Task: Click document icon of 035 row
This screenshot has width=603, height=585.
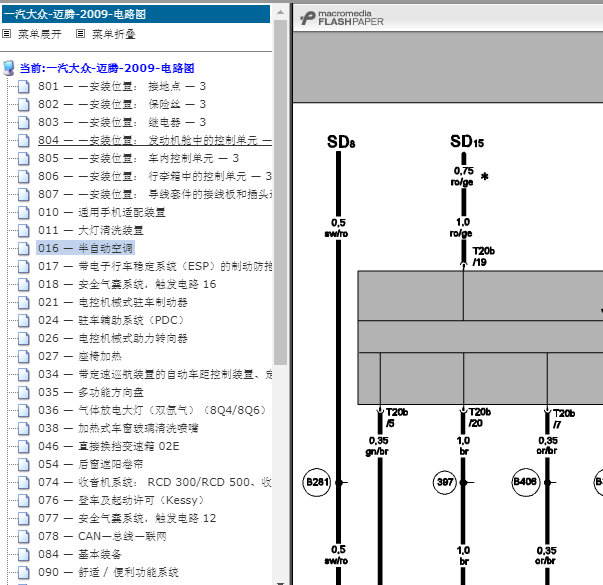Action: [23, 393]
